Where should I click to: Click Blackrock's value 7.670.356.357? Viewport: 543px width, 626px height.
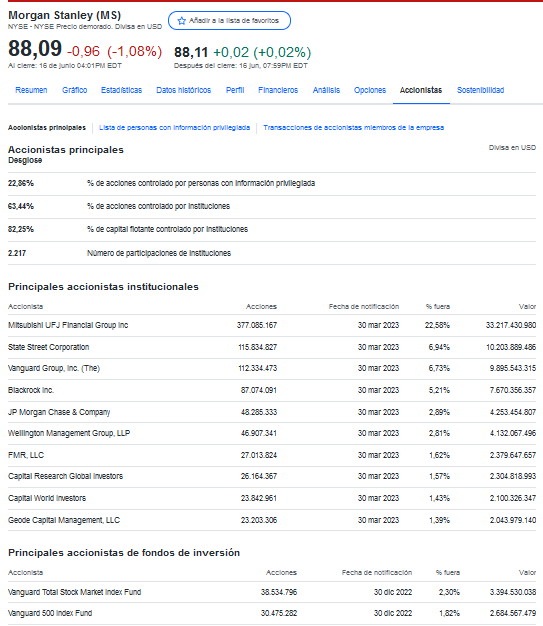(513, 390)
